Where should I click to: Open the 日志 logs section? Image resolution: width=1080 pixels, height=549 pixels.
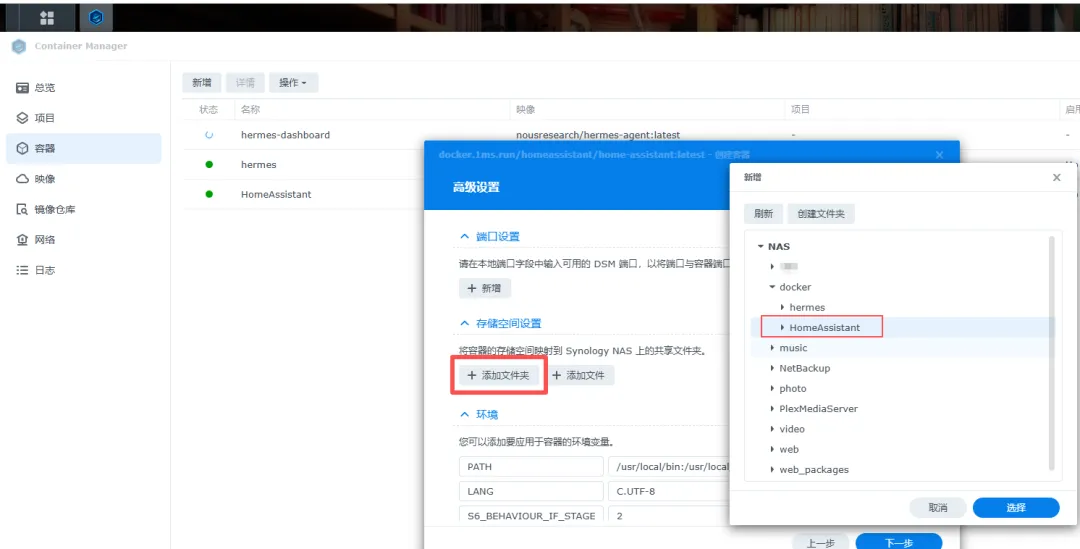click(83, 270)
